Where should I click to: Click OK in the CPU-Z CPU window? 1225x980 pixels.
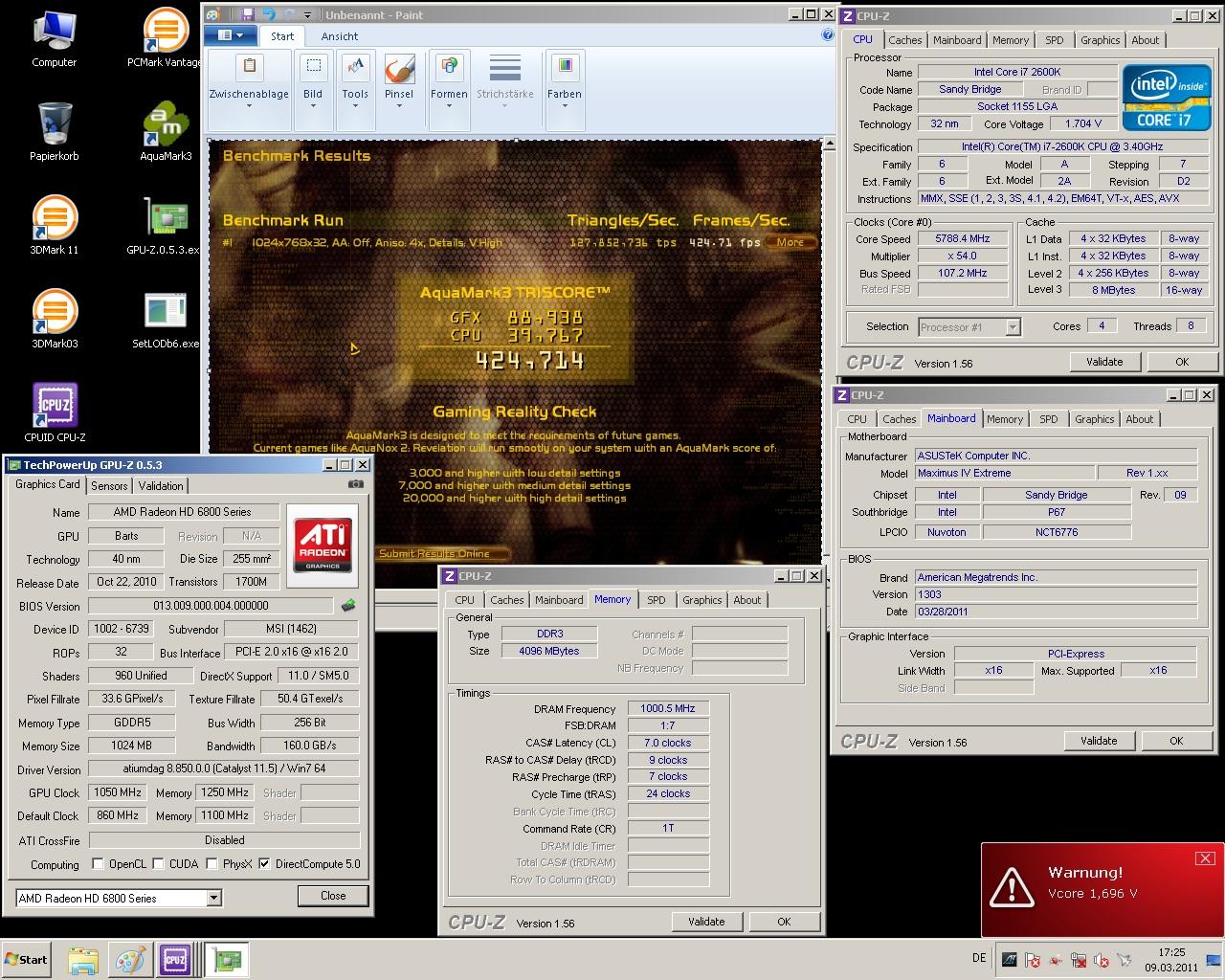pyautogui.click(x=1182, y=362)
